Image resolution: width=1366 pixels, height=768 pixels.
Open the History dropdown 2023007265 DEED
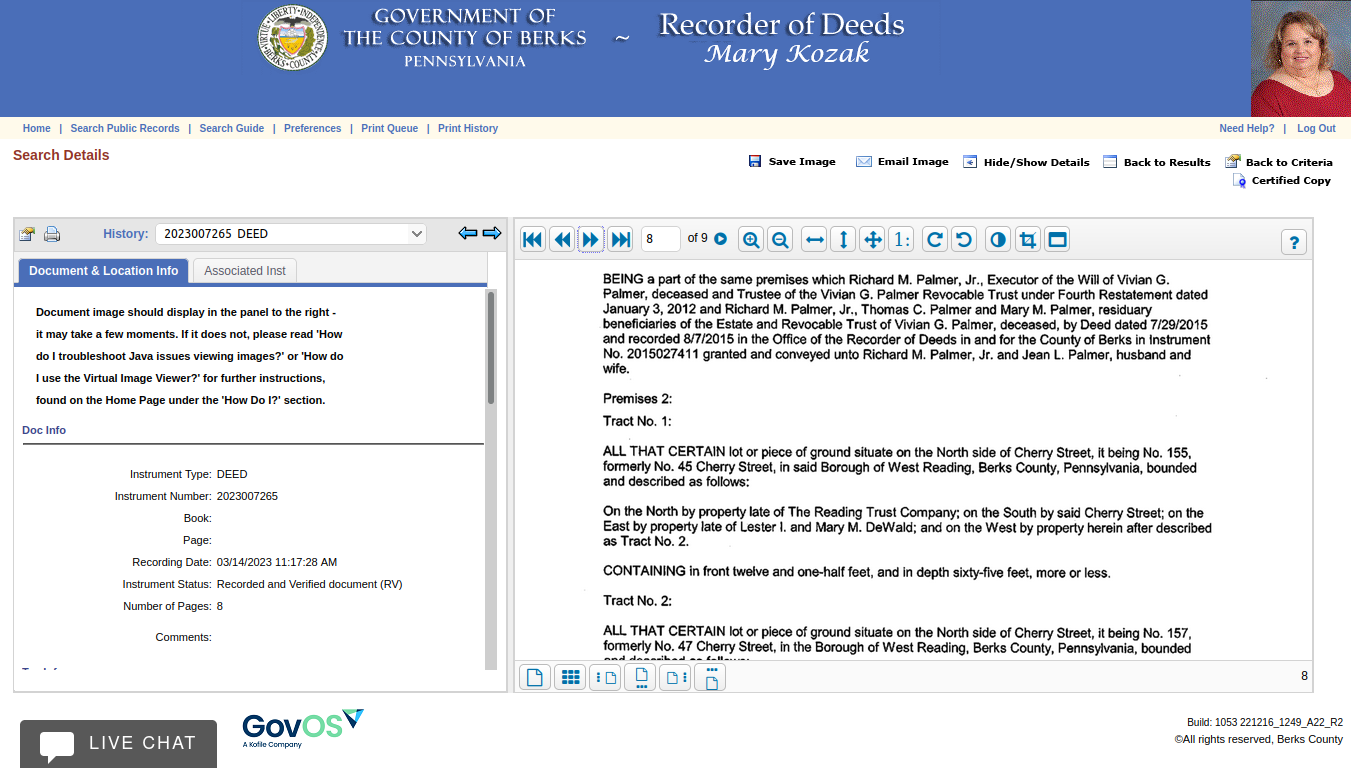click(x=291, y=234)
